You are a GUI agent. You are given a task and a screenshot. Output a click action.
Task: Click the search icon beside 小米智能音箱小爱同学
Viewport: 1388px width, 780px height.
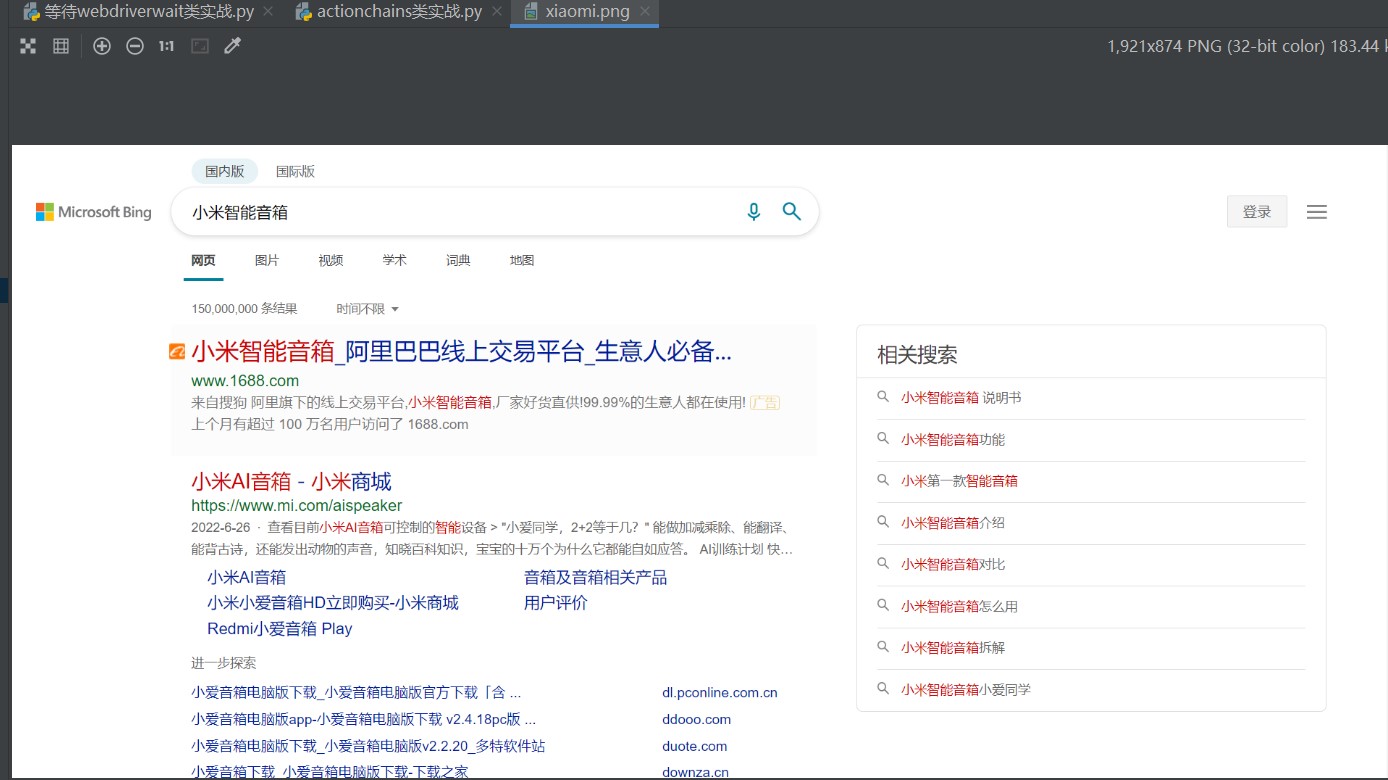pyautogui.click(x=883, y=689)
